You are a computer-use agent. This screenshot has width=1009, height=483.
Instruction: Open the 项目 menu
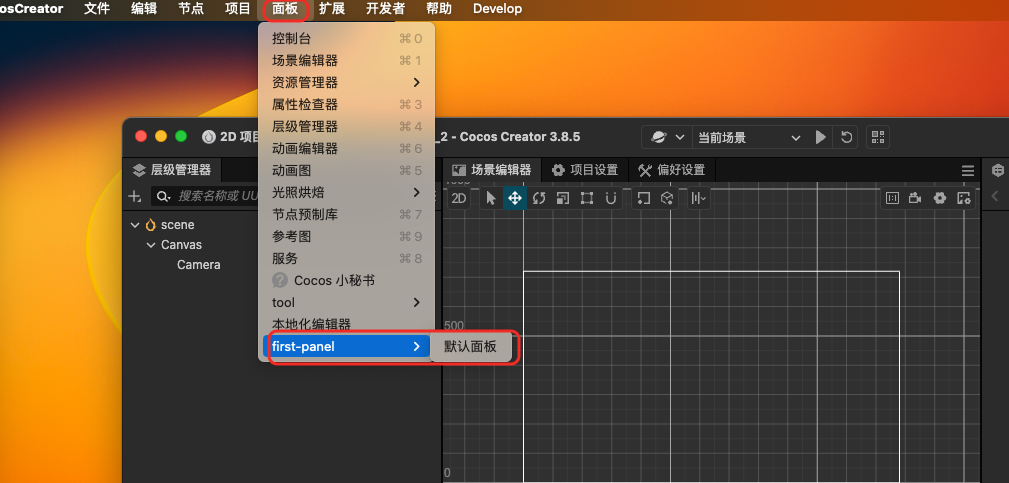click(x=238, y=9)
